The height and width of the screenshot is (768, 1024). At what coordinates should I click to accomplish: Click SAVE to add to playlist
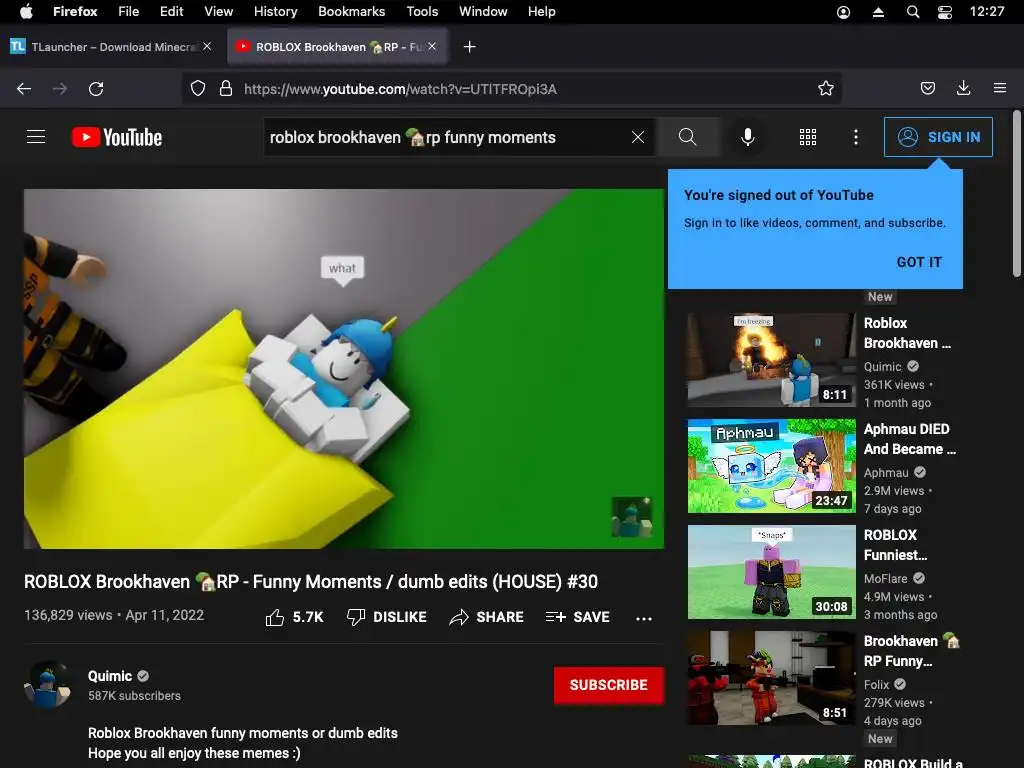(x=578, y=617)
